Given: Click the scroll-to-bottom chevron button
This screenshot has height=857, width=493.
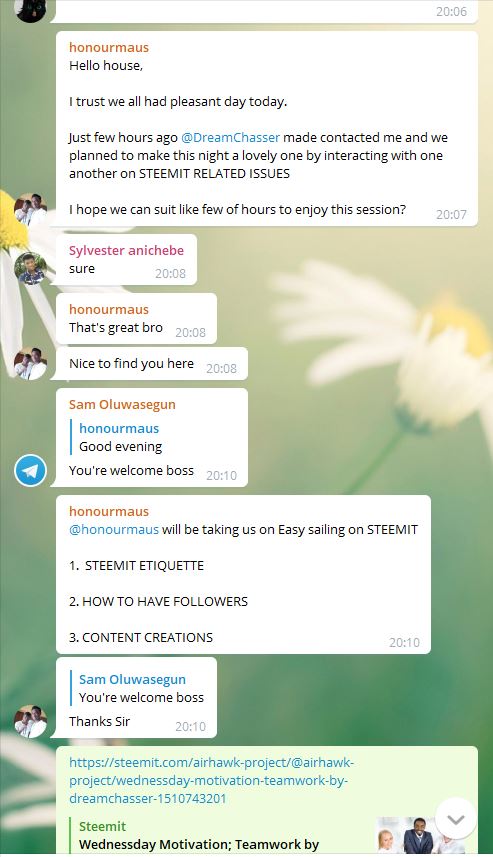Looking at the screenshot, I should [x=456, y=819].
